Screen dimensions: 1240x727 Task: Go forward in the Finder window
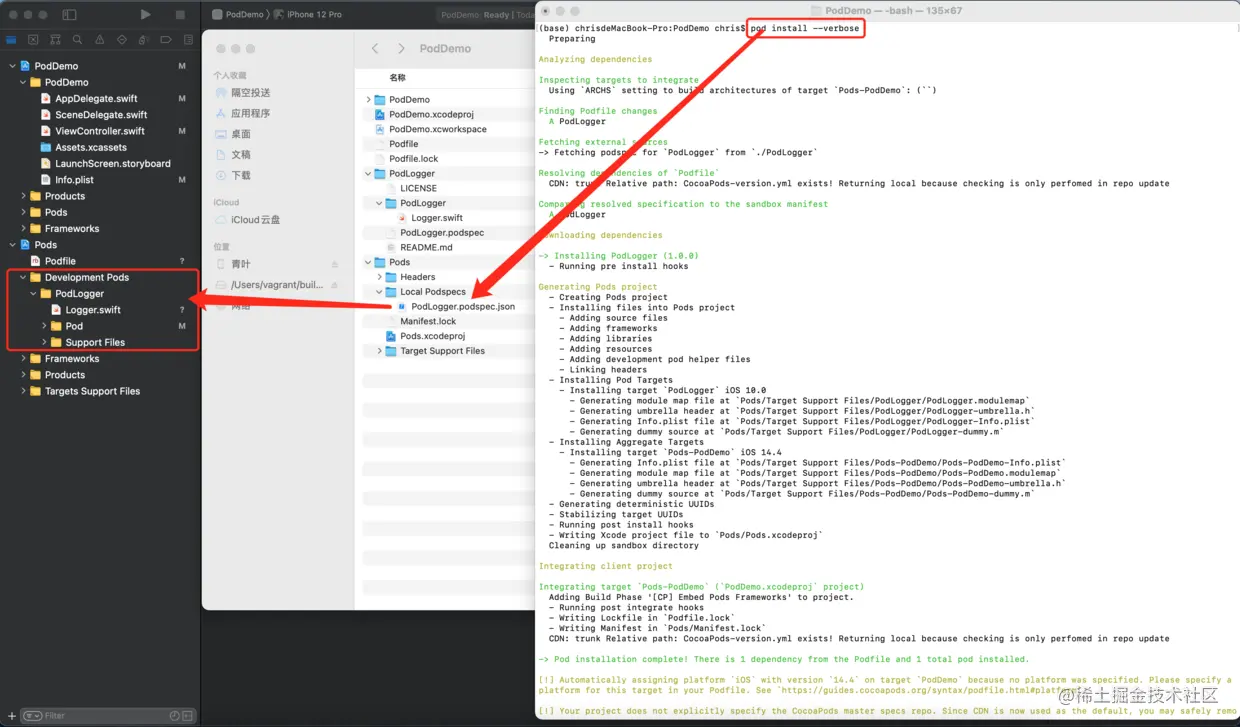click(x=401, y=48)
